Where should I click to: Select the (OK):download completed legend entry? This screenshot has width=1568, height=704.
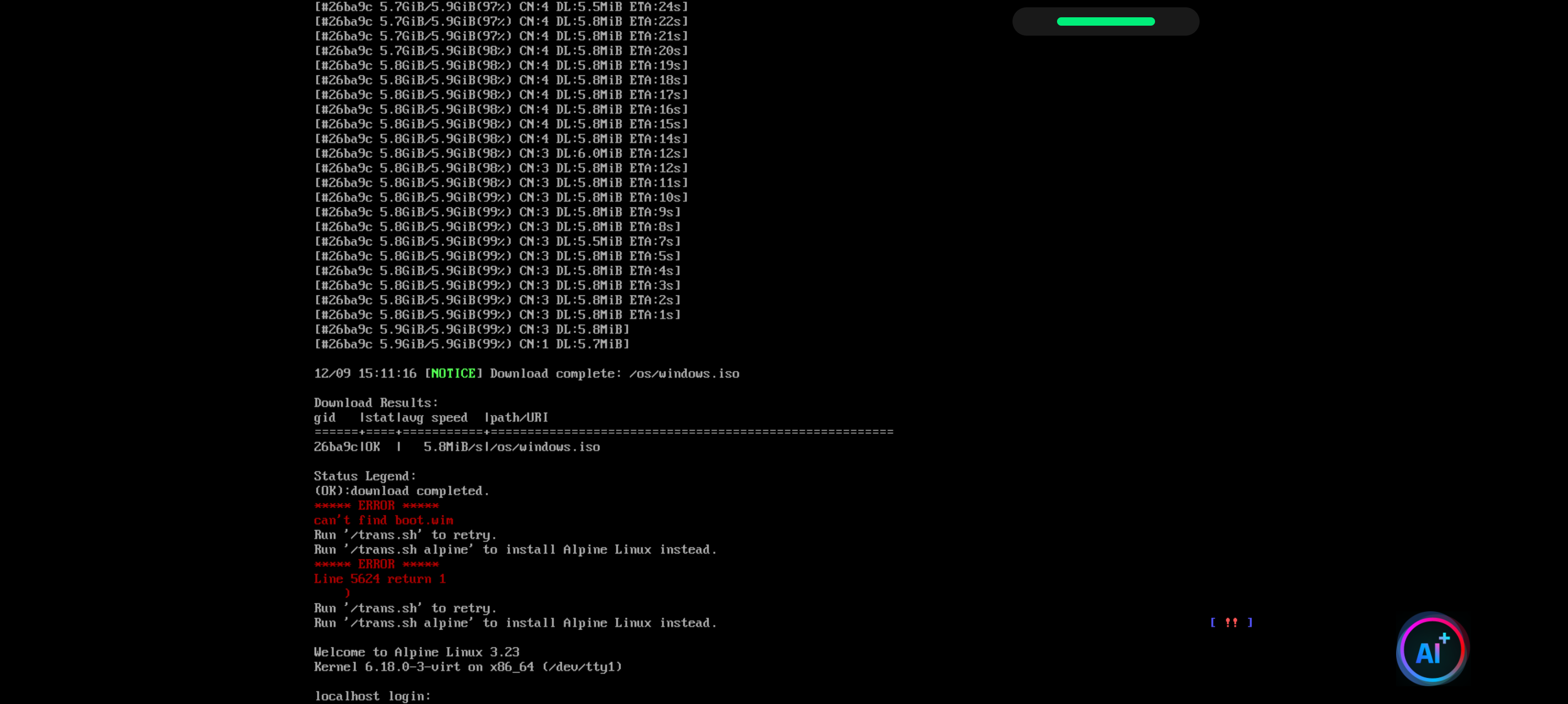click(x=402, y=490)
